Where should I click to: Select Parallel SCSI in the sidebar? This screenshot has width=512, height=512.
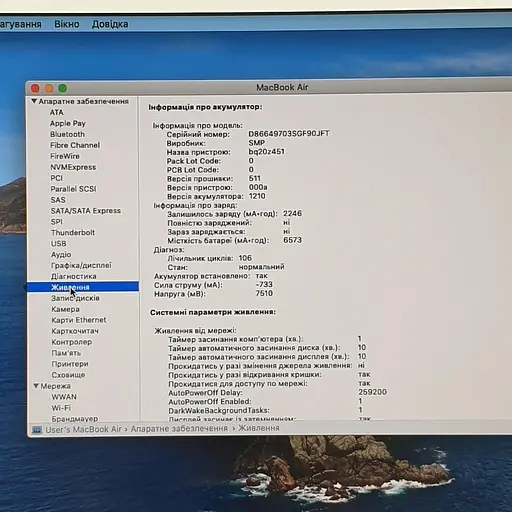tap(73, 189)
